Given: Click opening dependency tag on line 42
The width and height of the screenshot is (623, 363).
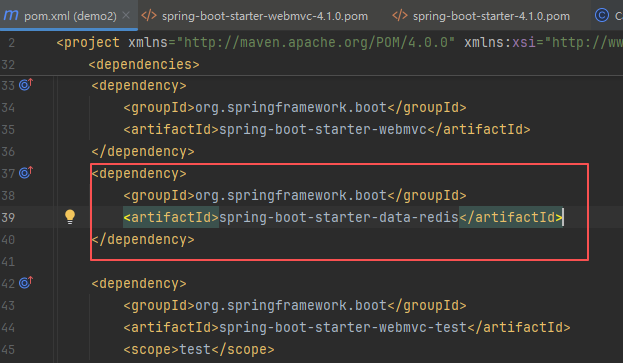Looking at the screenshot, I should click(x=139, y=284).
